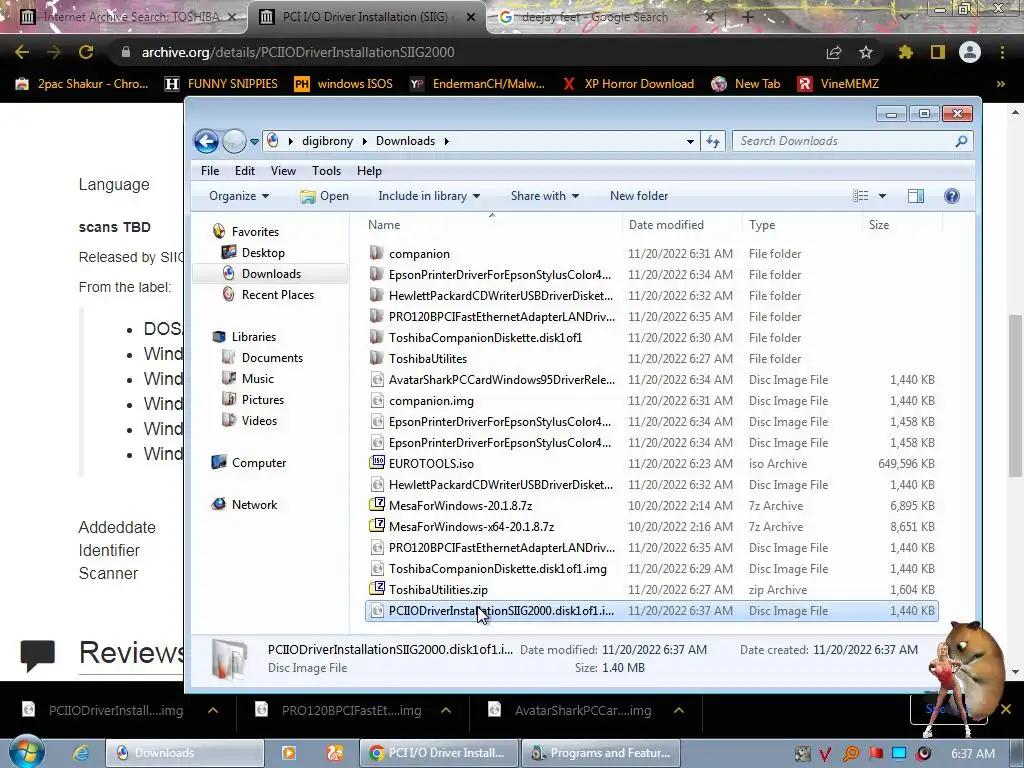Screen dimensions: 1024x768
Task: Click the Search Downloads input field
Action: (x=852, y=141)
